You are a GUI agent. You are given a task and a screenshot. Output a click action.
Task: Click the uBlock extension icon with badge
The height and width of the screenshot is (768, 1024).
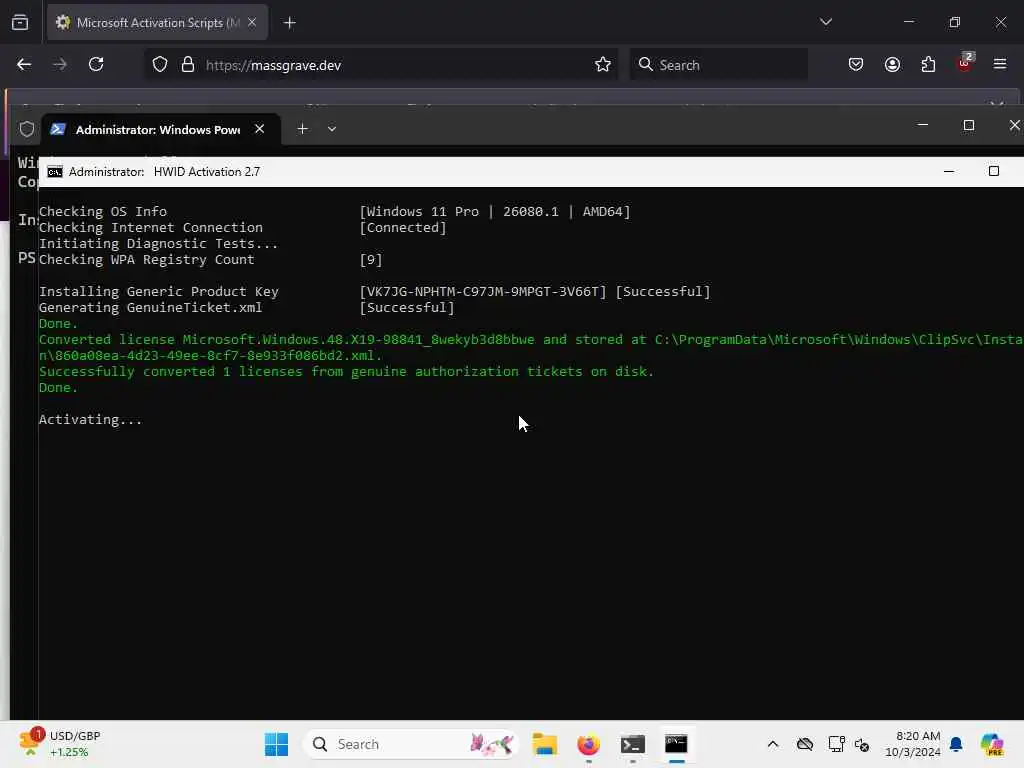[965, 63]
